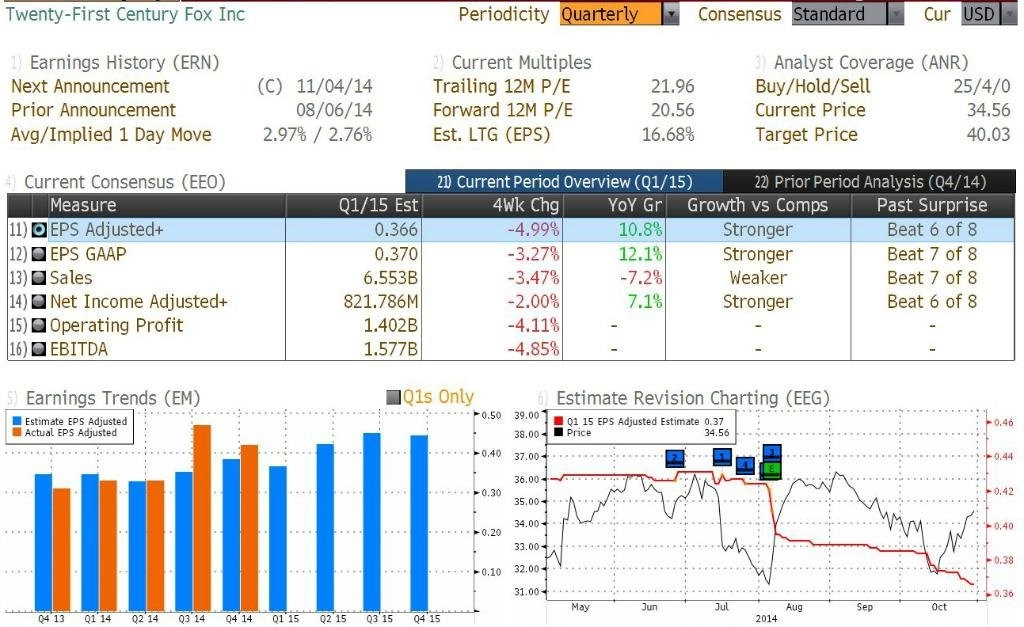The image size is (1024, 627).
Task: Click the Buy/Hold/Sell value 25/4/0
Action: 982,86
